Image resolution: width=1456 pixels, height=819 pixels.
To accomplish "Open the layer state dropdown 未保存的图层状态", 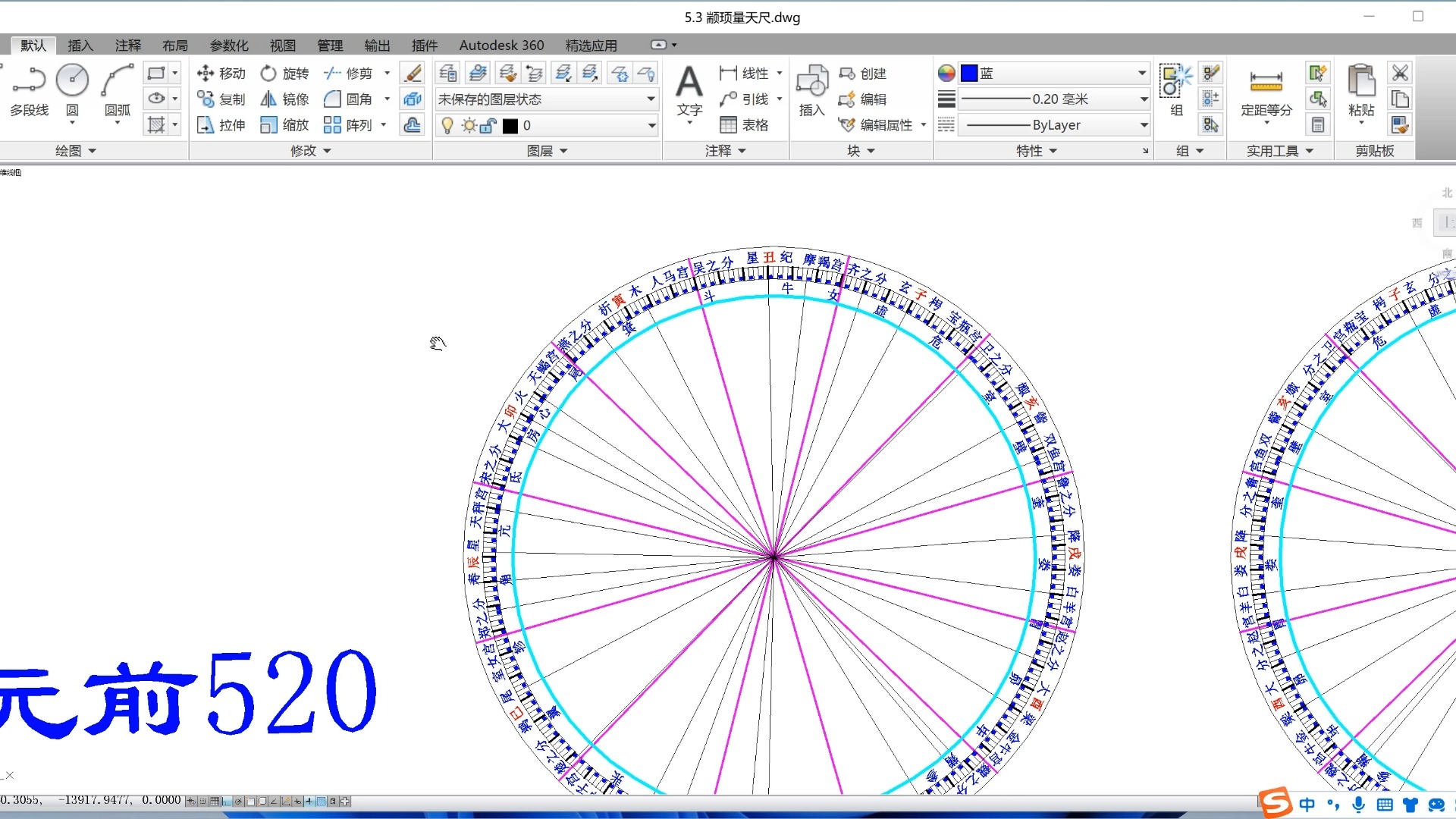I will (x=547, y=99).
